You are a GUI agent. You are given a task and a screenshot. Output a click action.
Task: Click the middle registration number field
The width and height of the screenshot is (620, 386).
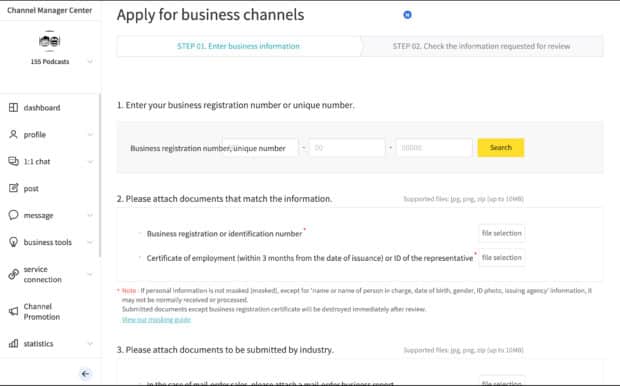point(347,148)
